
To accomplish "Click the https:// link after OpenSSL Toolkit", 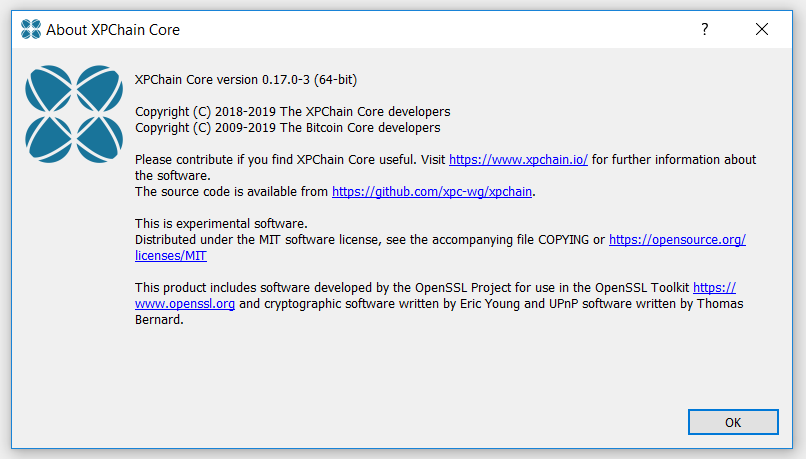I will (x=714, y=288).
